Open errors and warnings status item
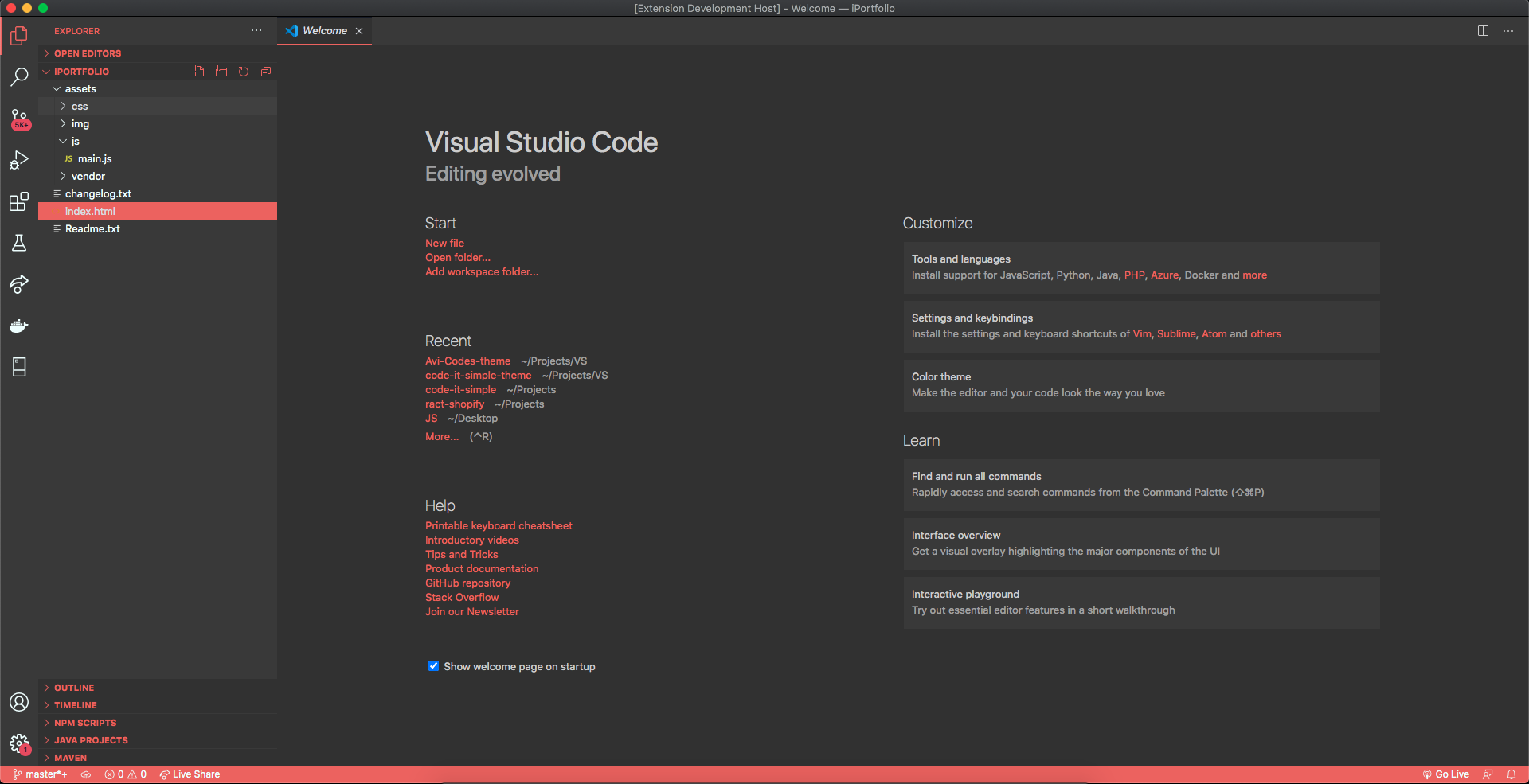The height and width of the screenshot is (784, 1529). pos(126,774)
